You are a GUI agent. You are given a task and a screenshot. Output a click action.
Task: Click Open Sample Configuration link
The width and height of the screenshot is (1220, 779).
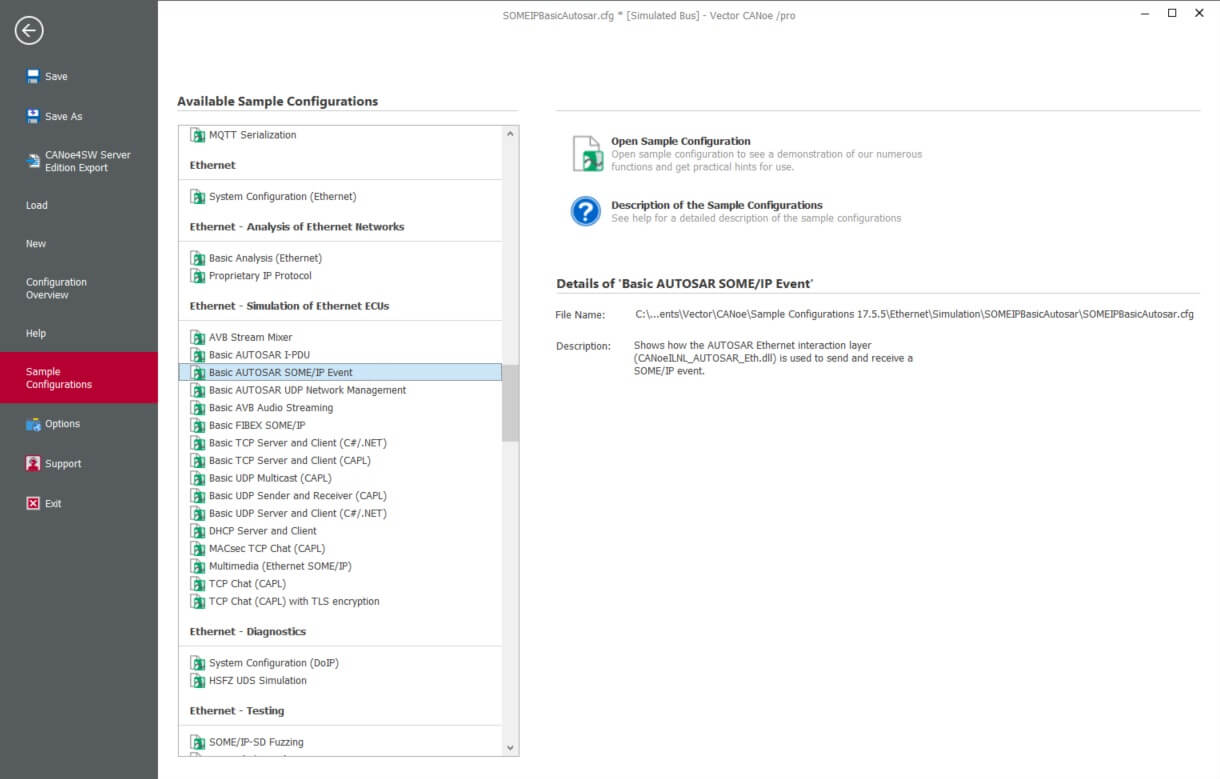(x=680, y=141)
